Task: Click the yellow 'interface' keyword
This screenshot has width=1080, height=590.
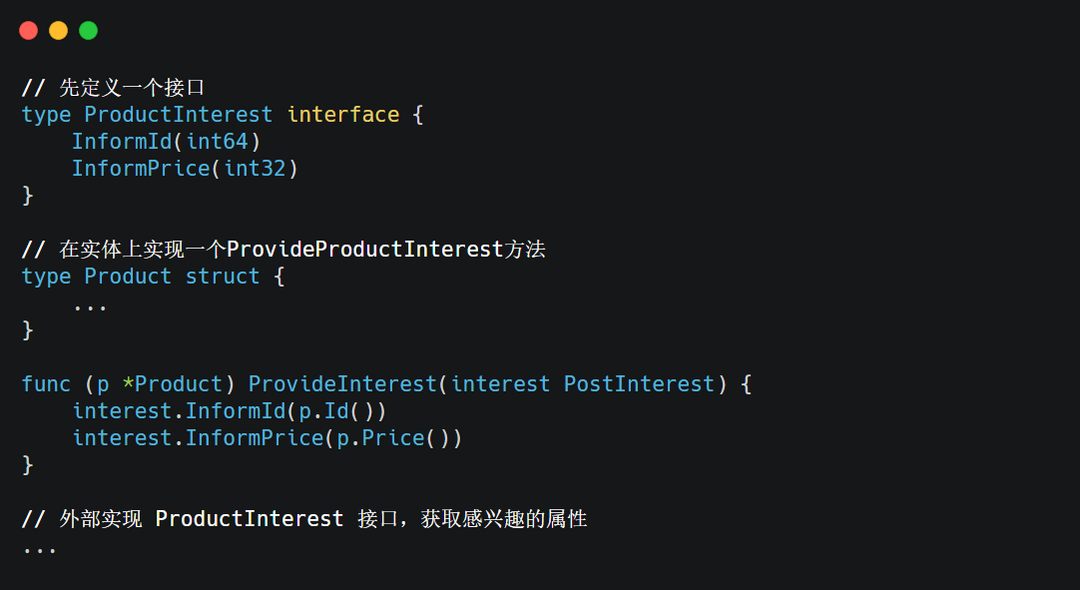Action: (x=343, y=115)
